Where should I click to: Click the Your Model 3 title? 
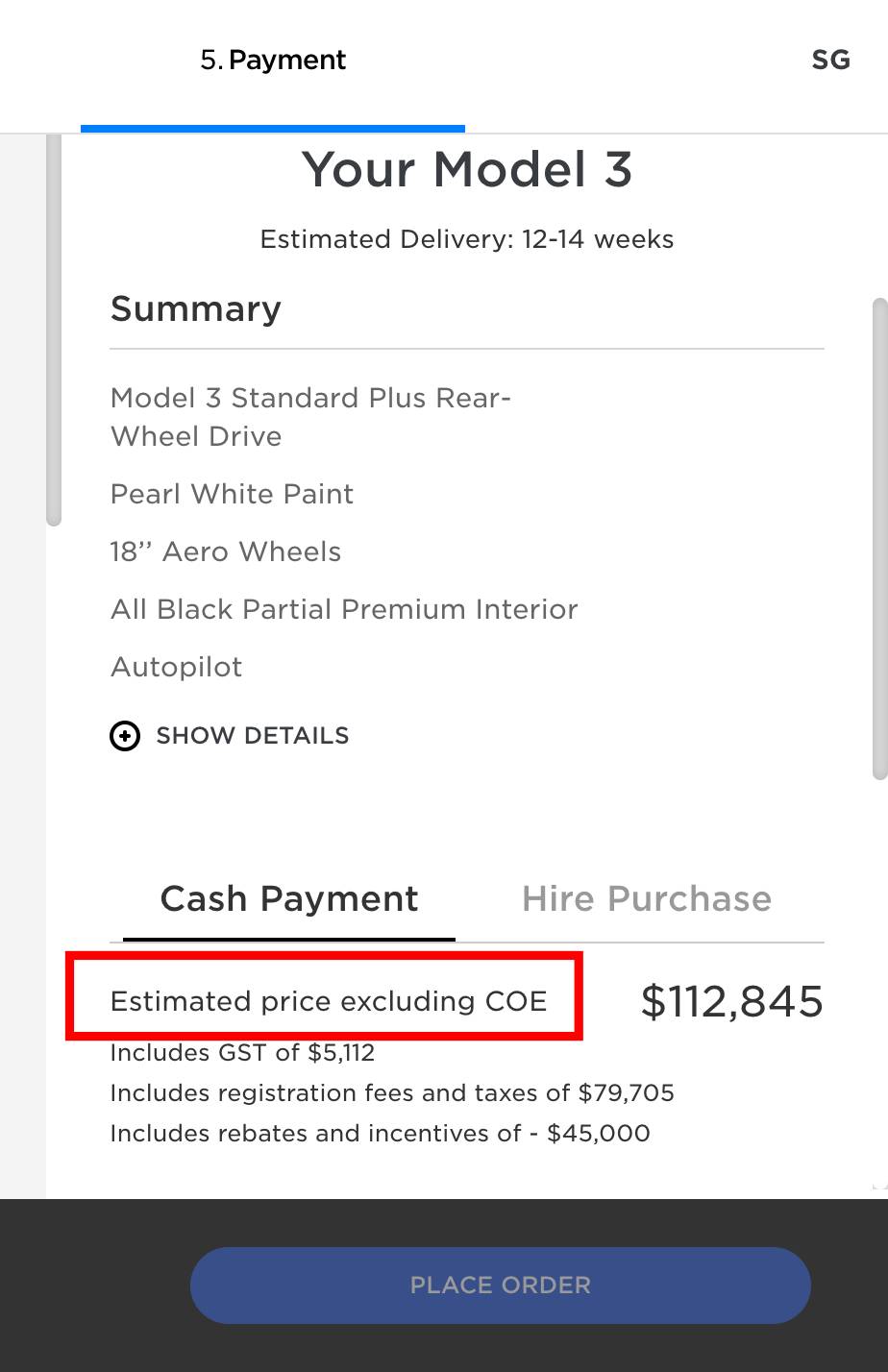coord(467,169)
